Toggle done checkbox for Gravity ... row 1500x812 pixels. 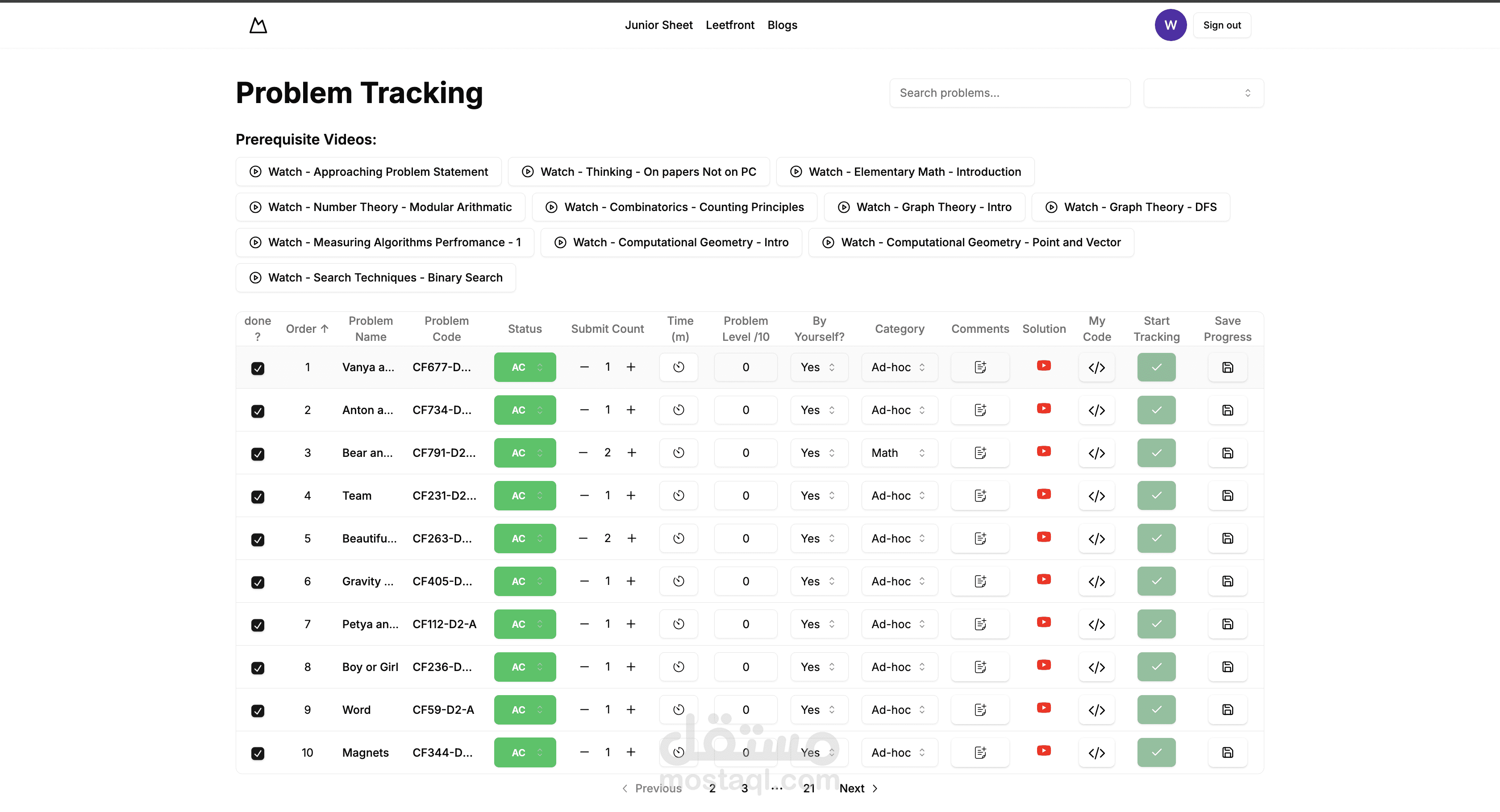tap(258, 583)
